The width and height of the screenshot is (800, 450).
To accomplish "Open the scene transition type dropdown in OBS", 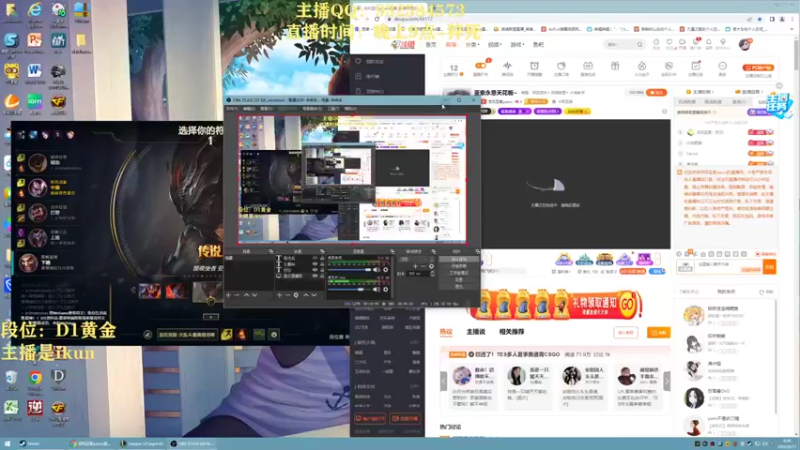I will tap(415, 259).
